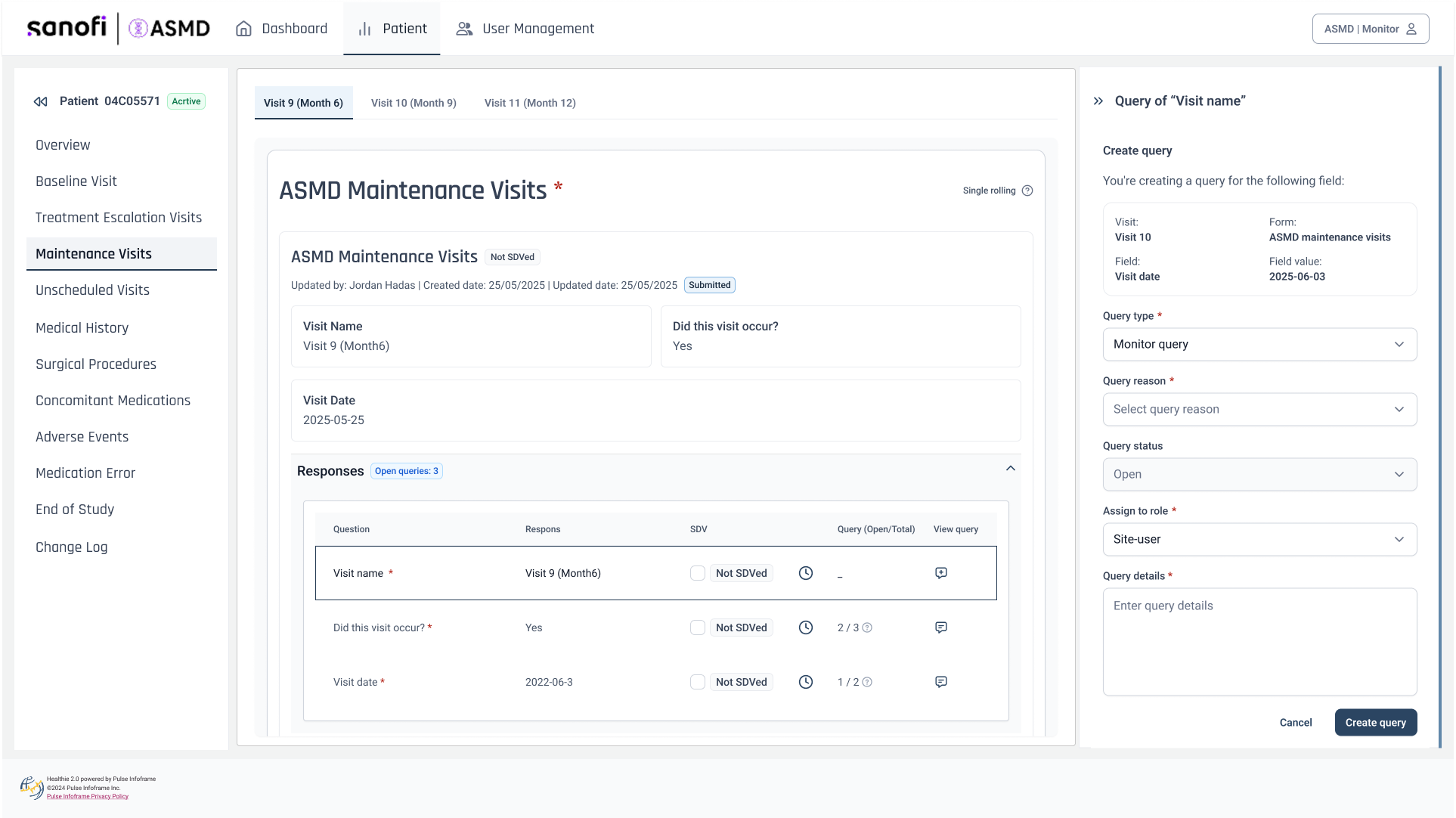Open the Query status Open dropdown
1456x818 pixels.
pyautogui.click(x=1259, y=474)
